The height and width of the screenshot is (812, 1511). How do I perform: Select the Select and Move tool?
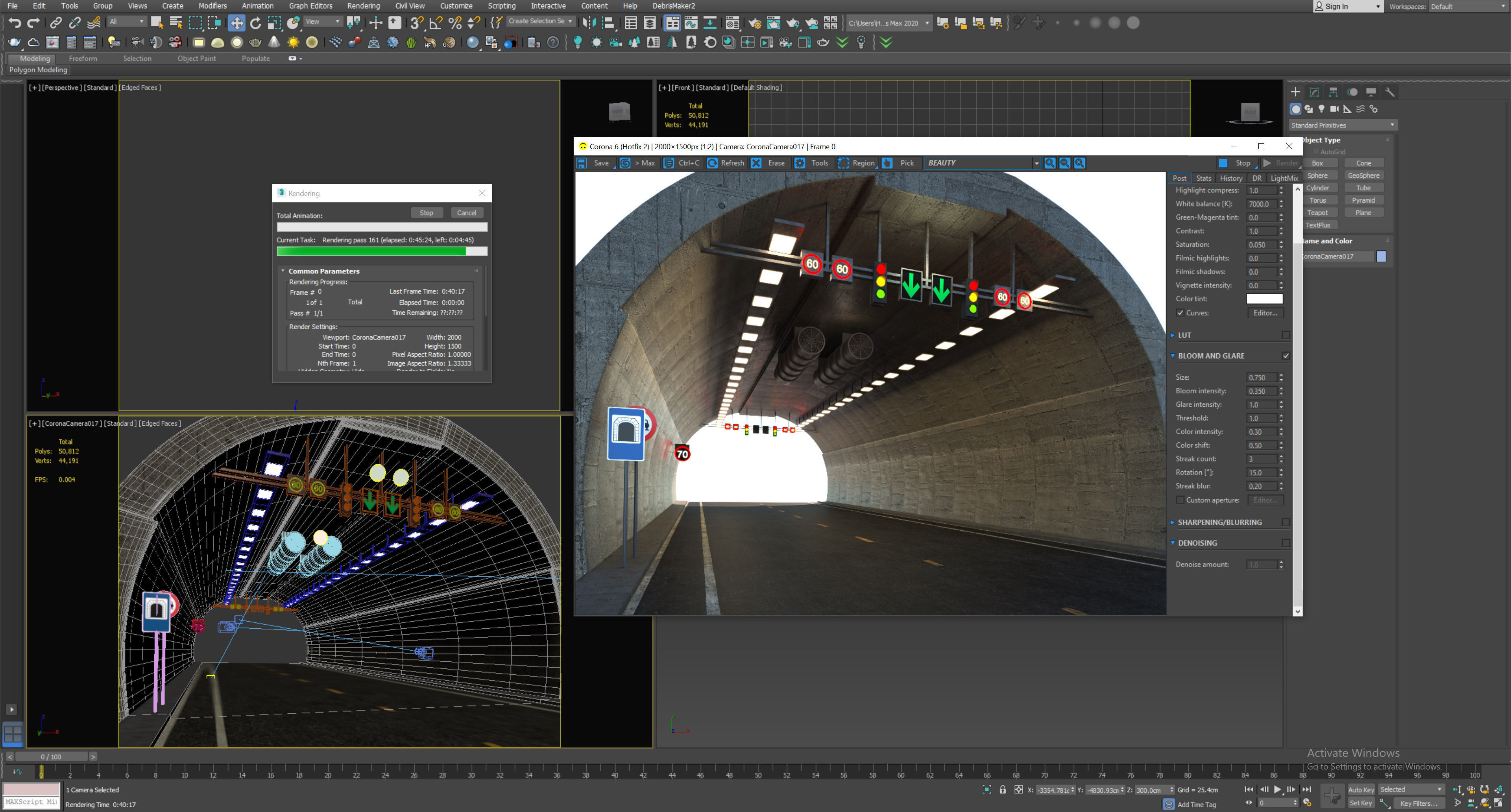click(236, 23)
